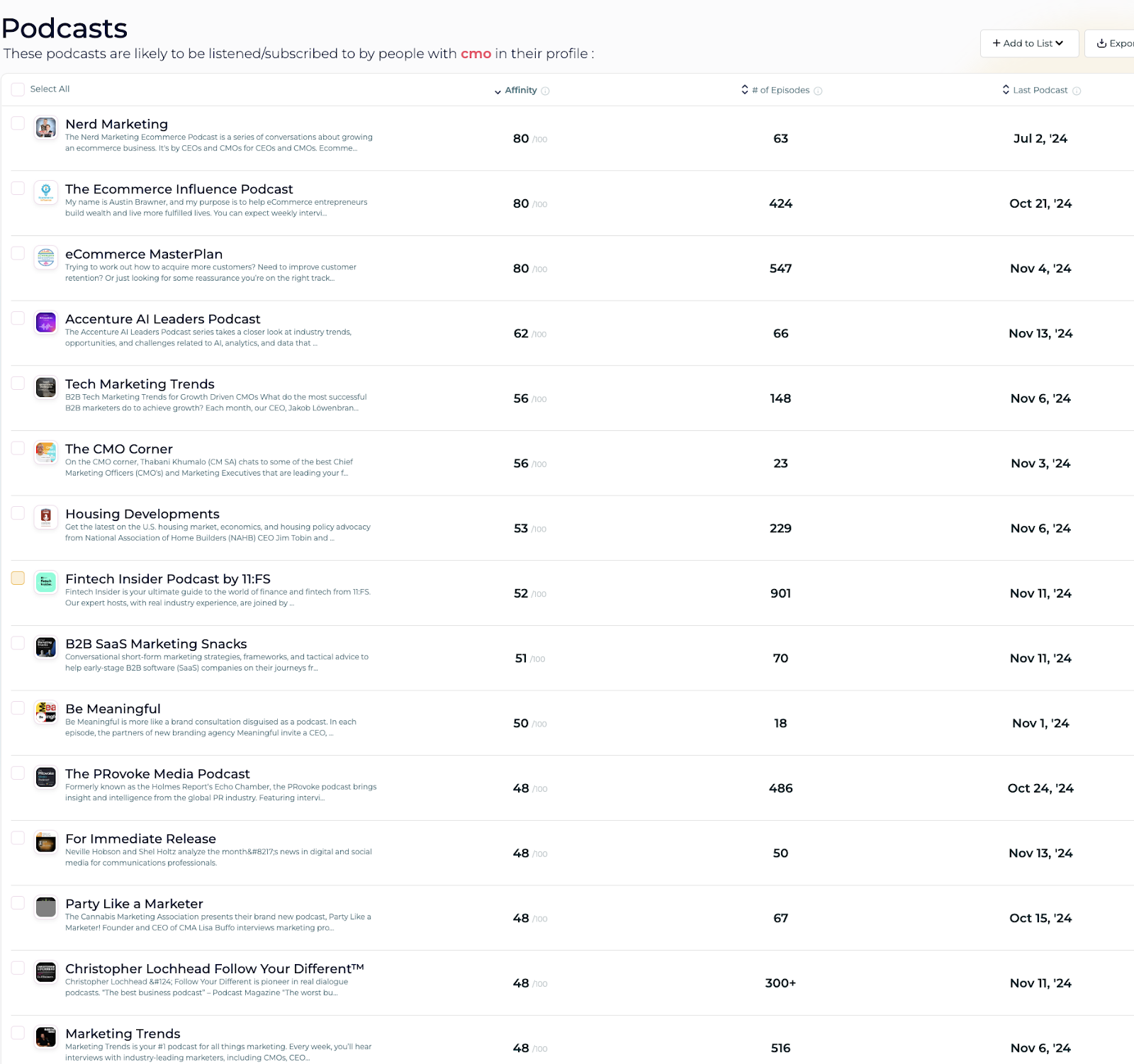Sort by Affinity column
The image size is (1134, 1064).
click(x=515, y=90)
